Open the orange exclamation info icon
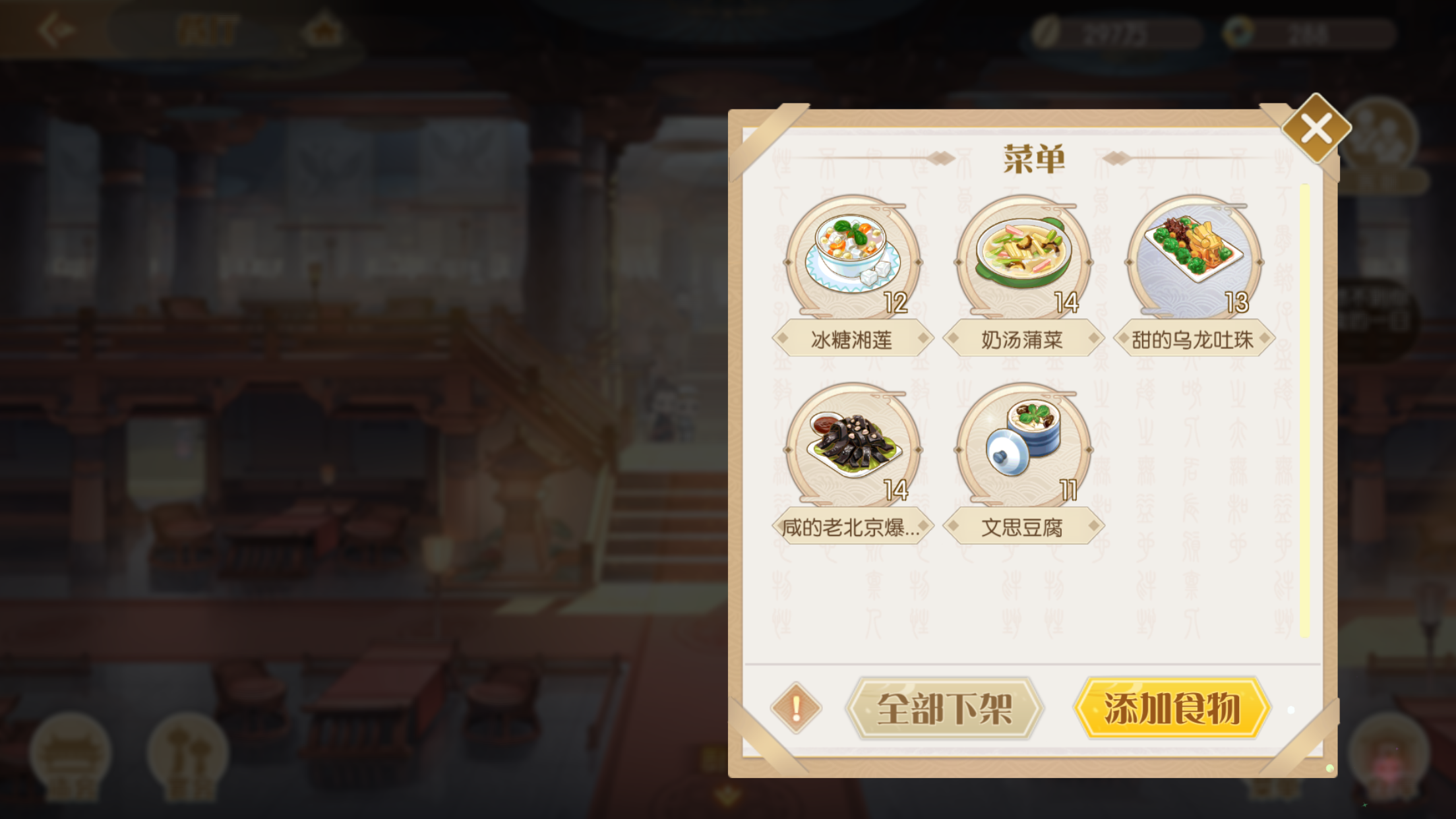 [x=796, y=708]
